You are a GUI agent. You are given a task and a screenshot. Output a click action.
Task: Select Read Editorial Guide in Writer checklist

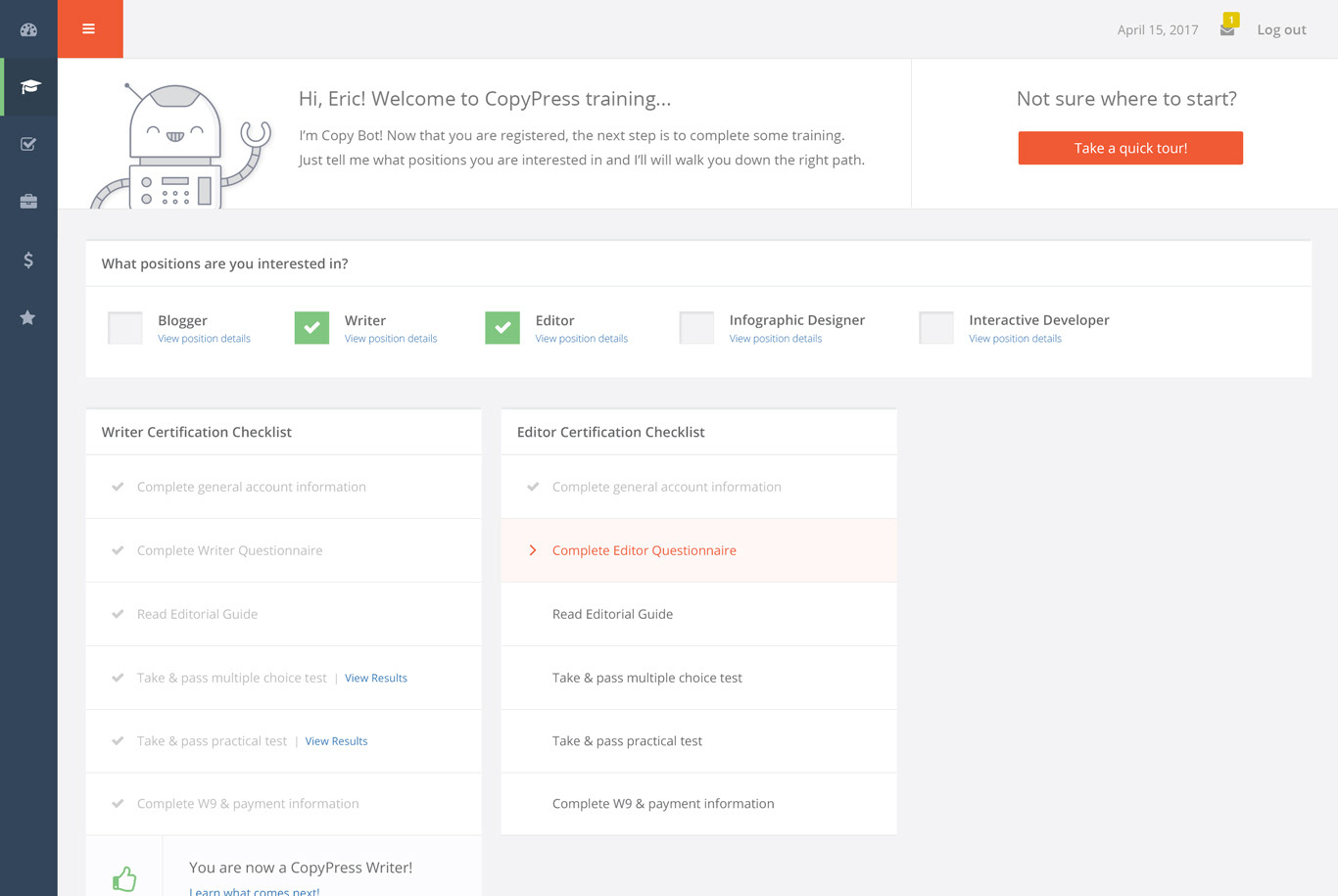coord(283,614)
